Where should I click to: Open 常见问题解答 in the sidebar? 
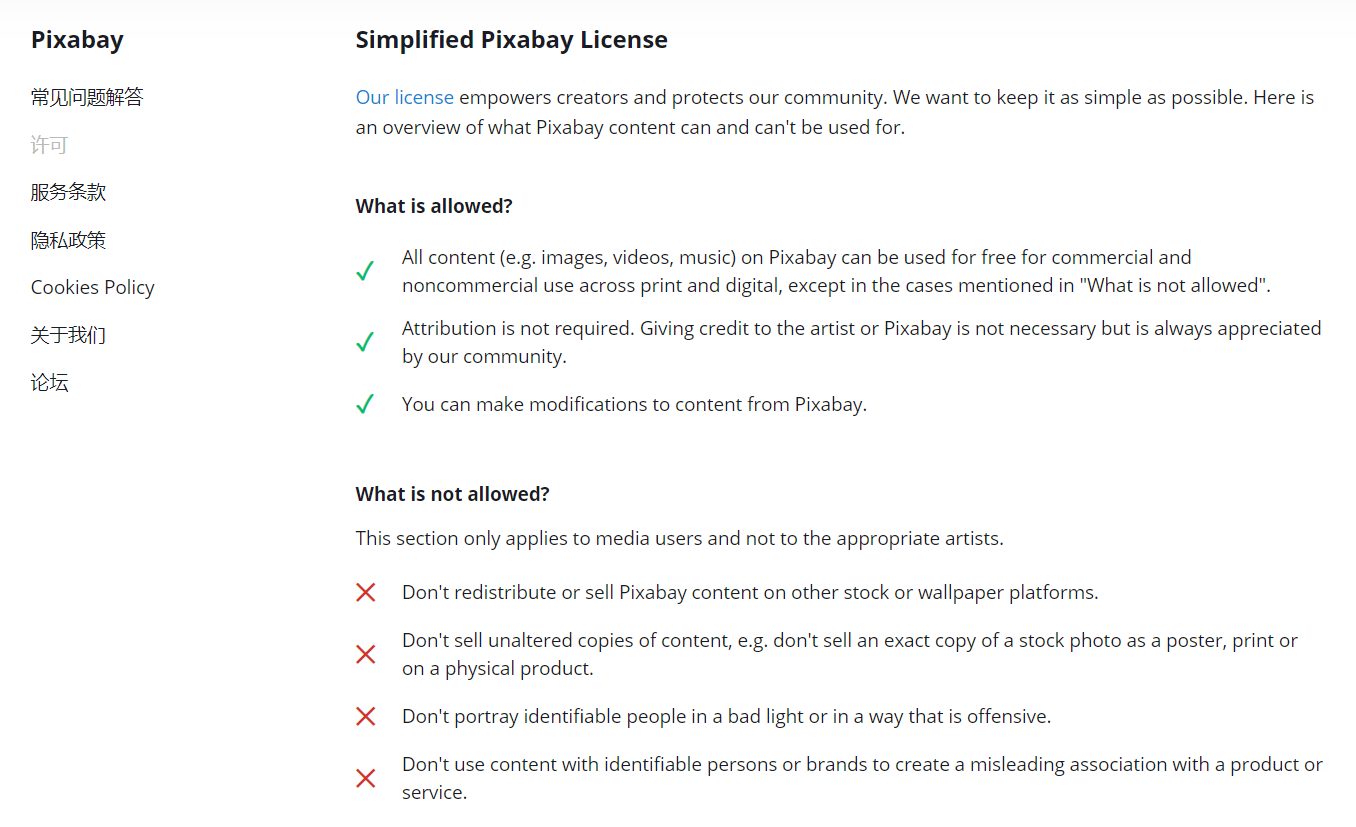click(x=87, y=97)
